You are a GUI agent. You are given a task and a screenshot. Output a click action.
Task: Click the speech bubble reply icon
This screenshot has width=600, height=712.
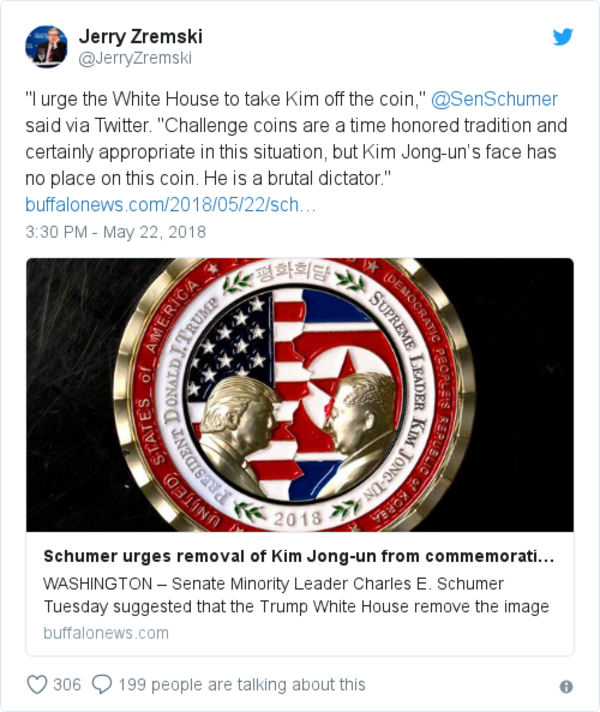click(x=102, y=685)
